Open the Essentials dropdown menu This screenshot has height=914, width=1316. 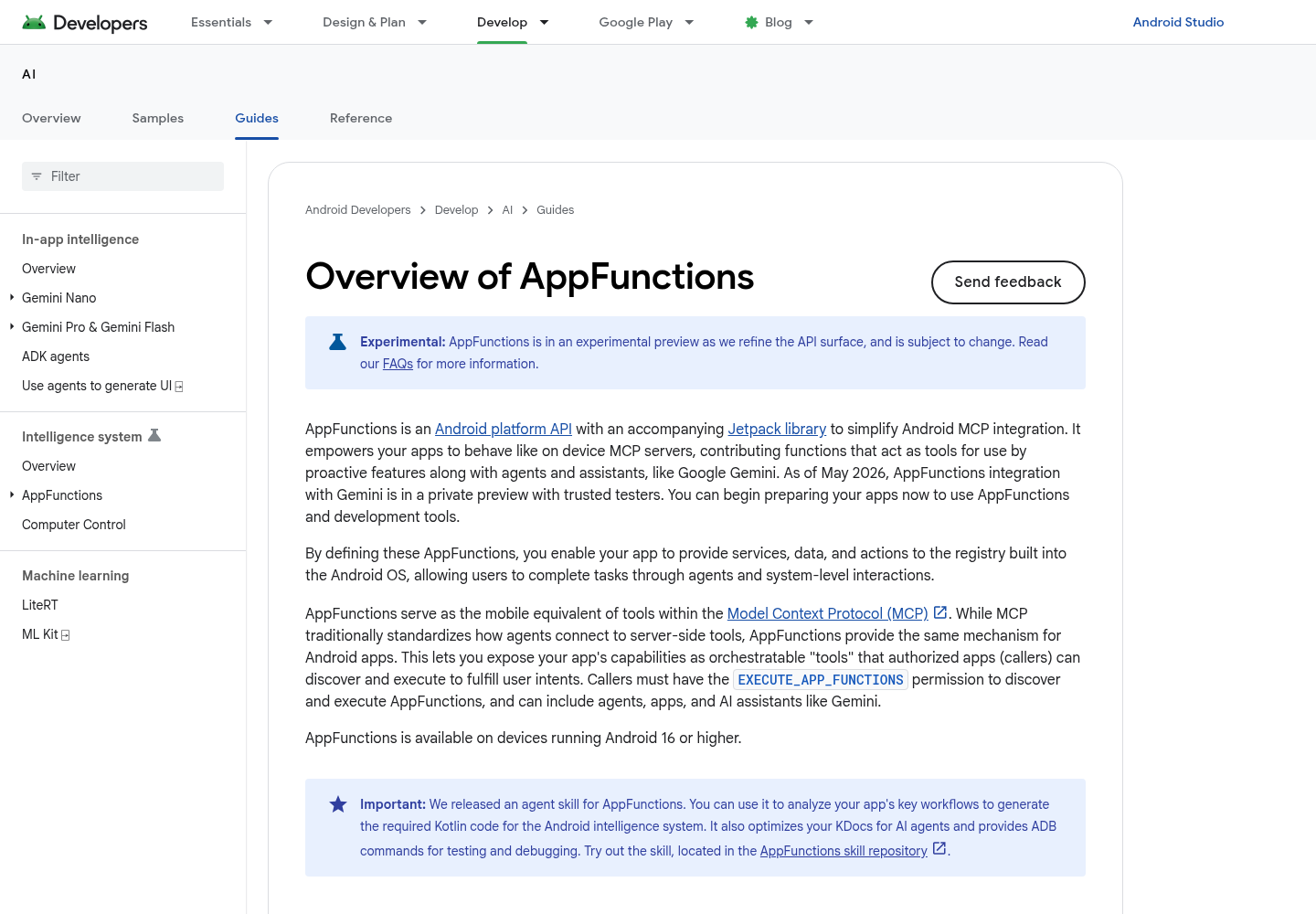[x=268, y=22]
